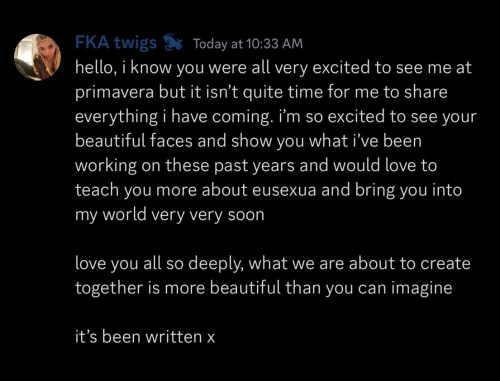Click the word create ending the line

coord(445,264)
